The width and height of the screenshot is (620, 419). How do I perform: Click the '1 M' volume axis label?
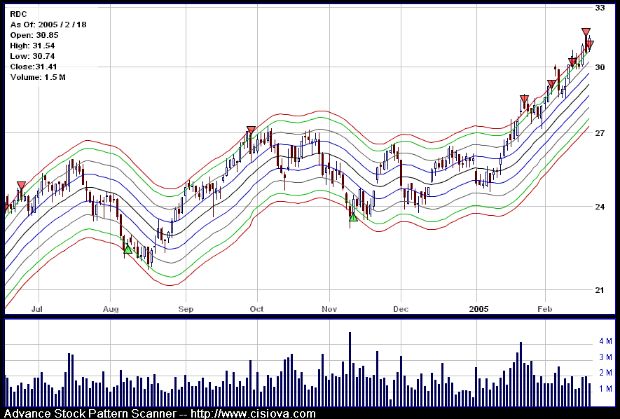point(606,389)
